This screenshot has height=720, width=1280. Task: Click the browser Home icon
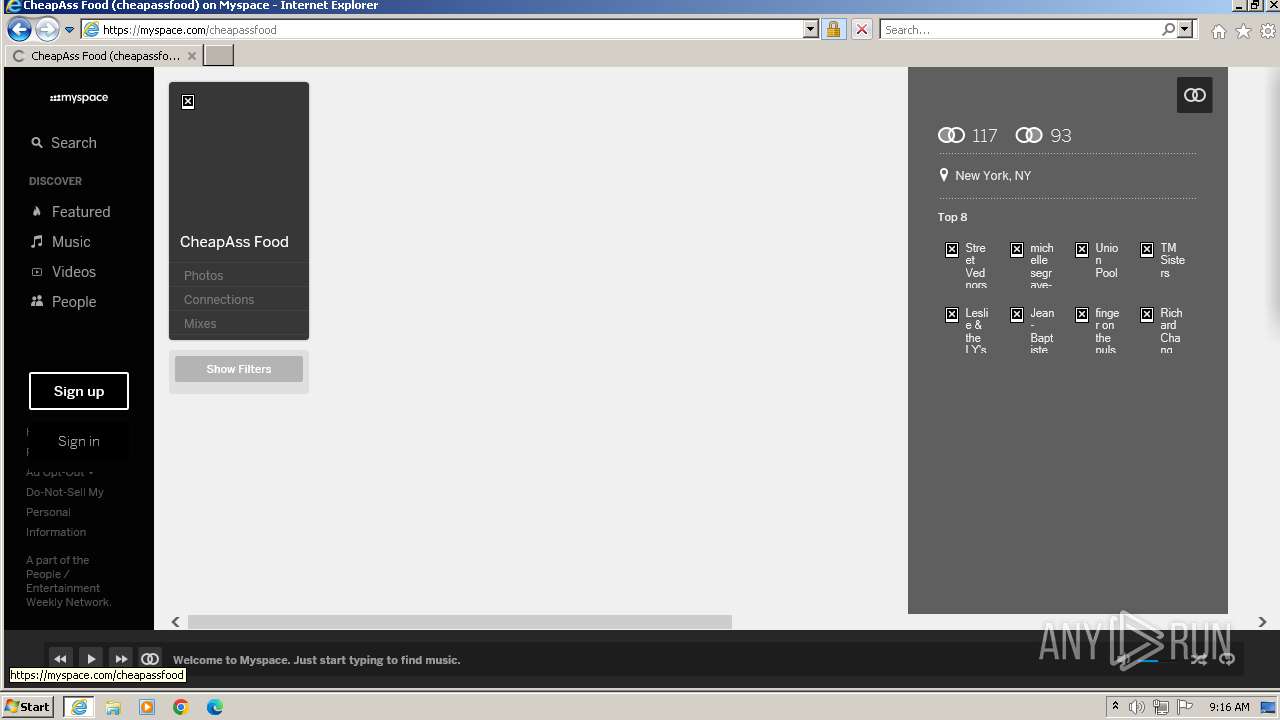click(x=1218, y=31)
